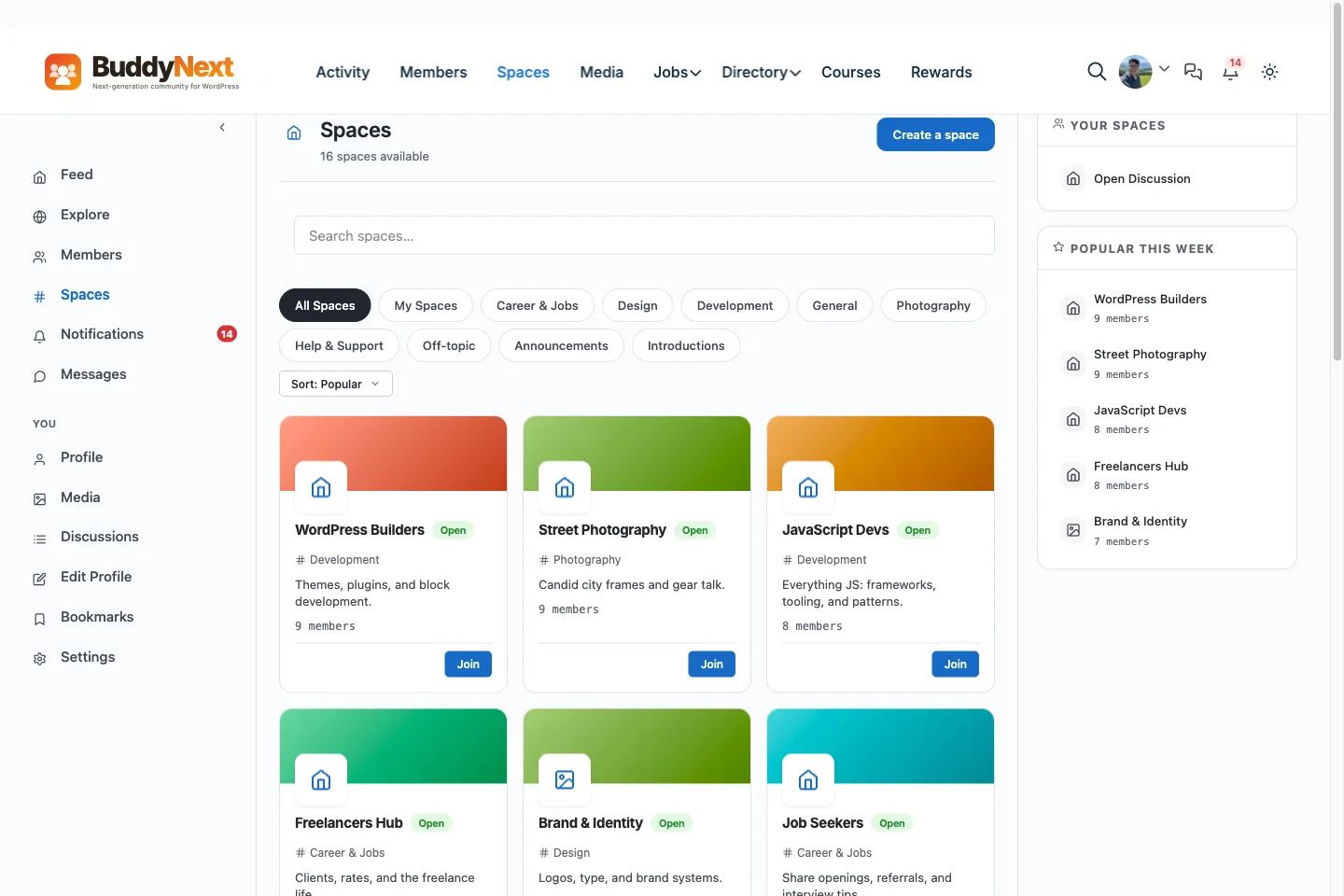The width and height of the screenshot is (1344, 896).
Task: Collapse the left sidebar with chevron
Action: click(222, 128)
